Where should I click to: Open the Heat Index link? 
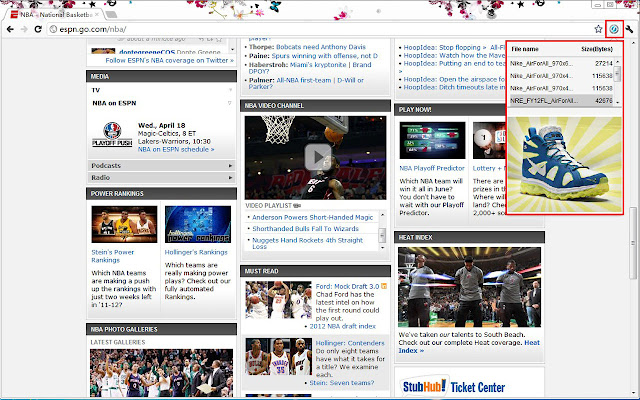tap(469, 347)
